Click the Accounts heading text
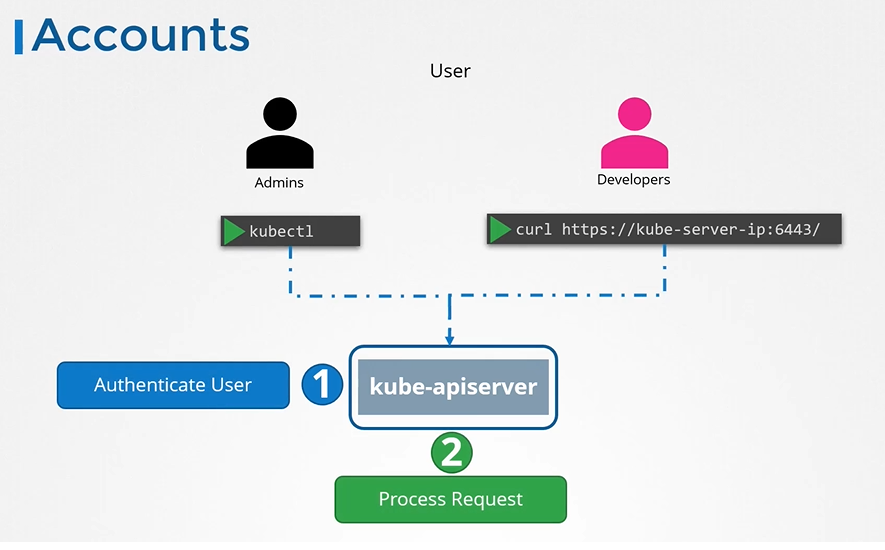The image size is (885, 550). click(x=140, y=35)
